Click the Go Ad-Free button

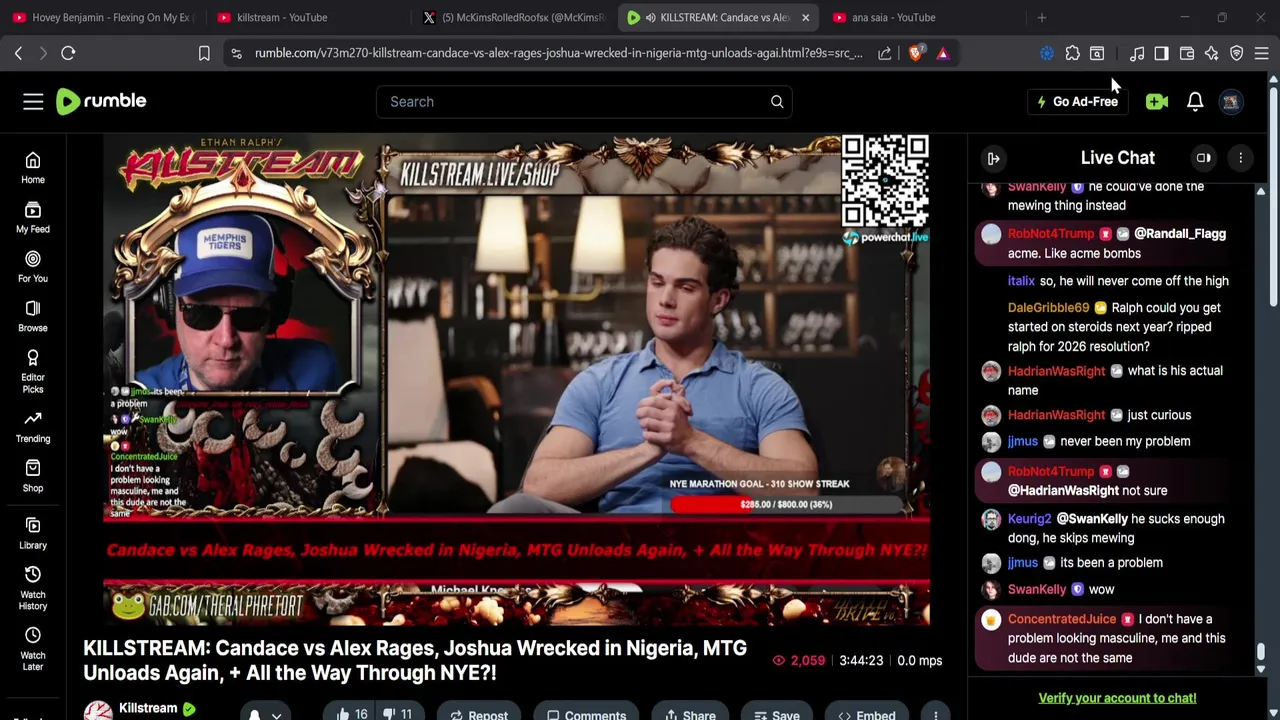click(x=1077, y=101)
